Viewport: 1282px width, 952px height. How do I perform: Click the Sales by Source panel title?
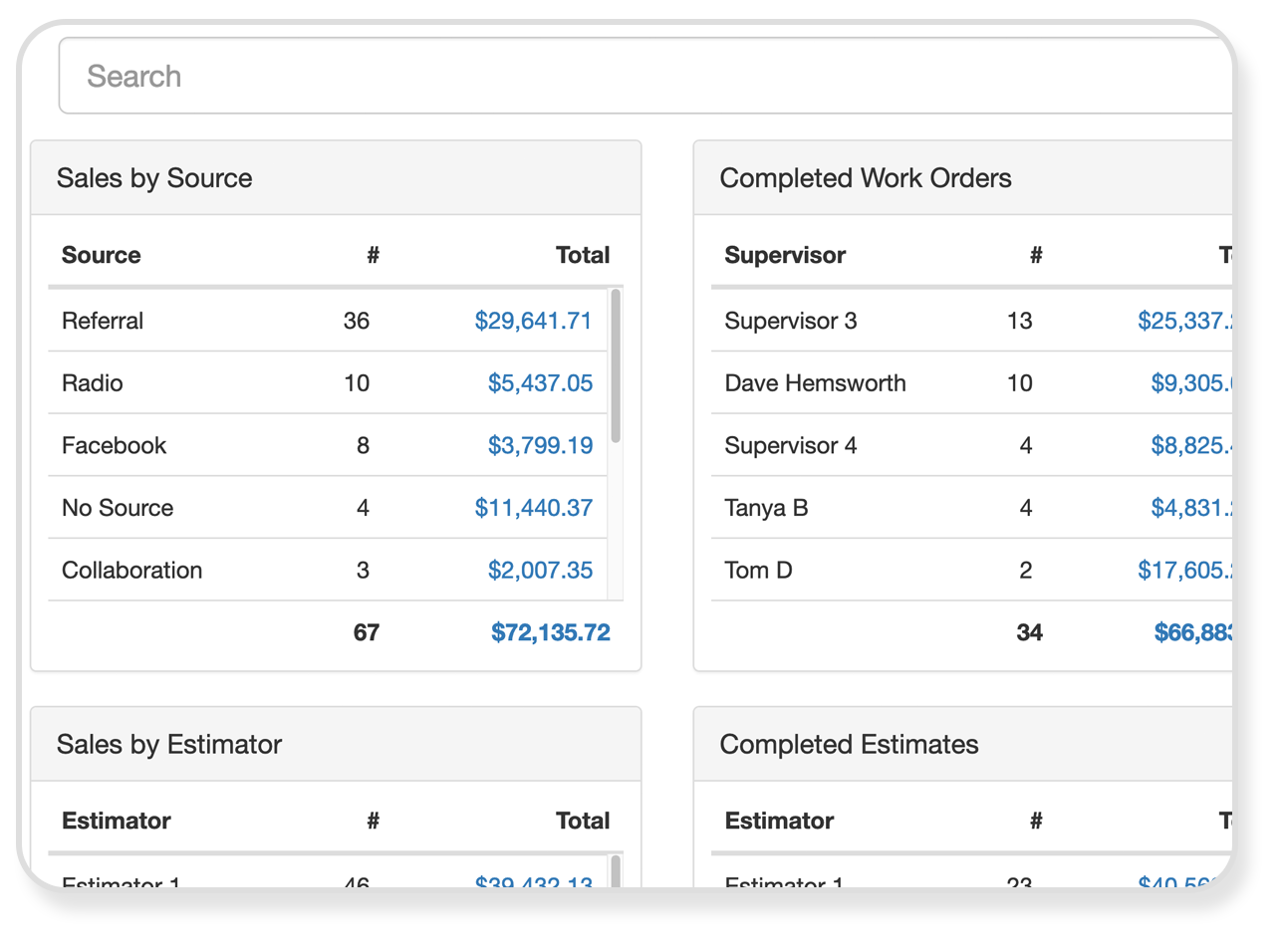coord(154,178)
